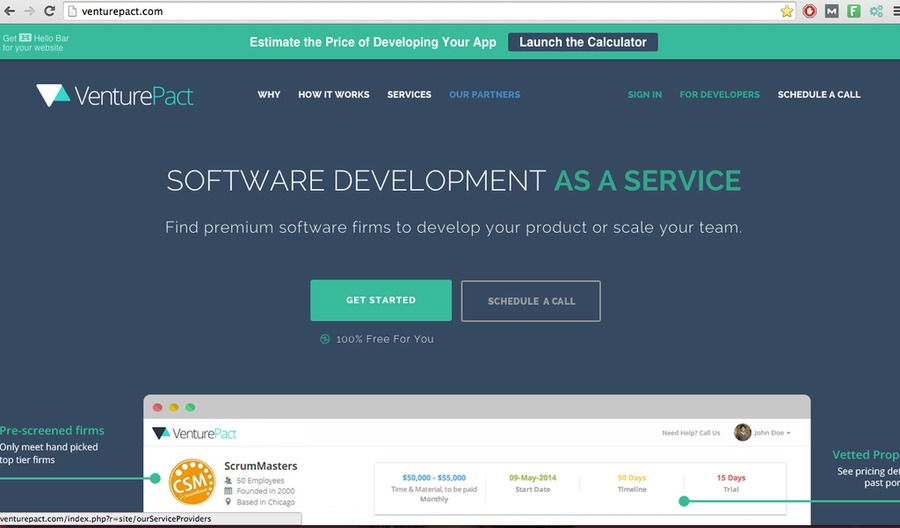The image size is (900, 528).
Task: Click SCHEDULE A CALL in the header
Action: pos(819,95)
